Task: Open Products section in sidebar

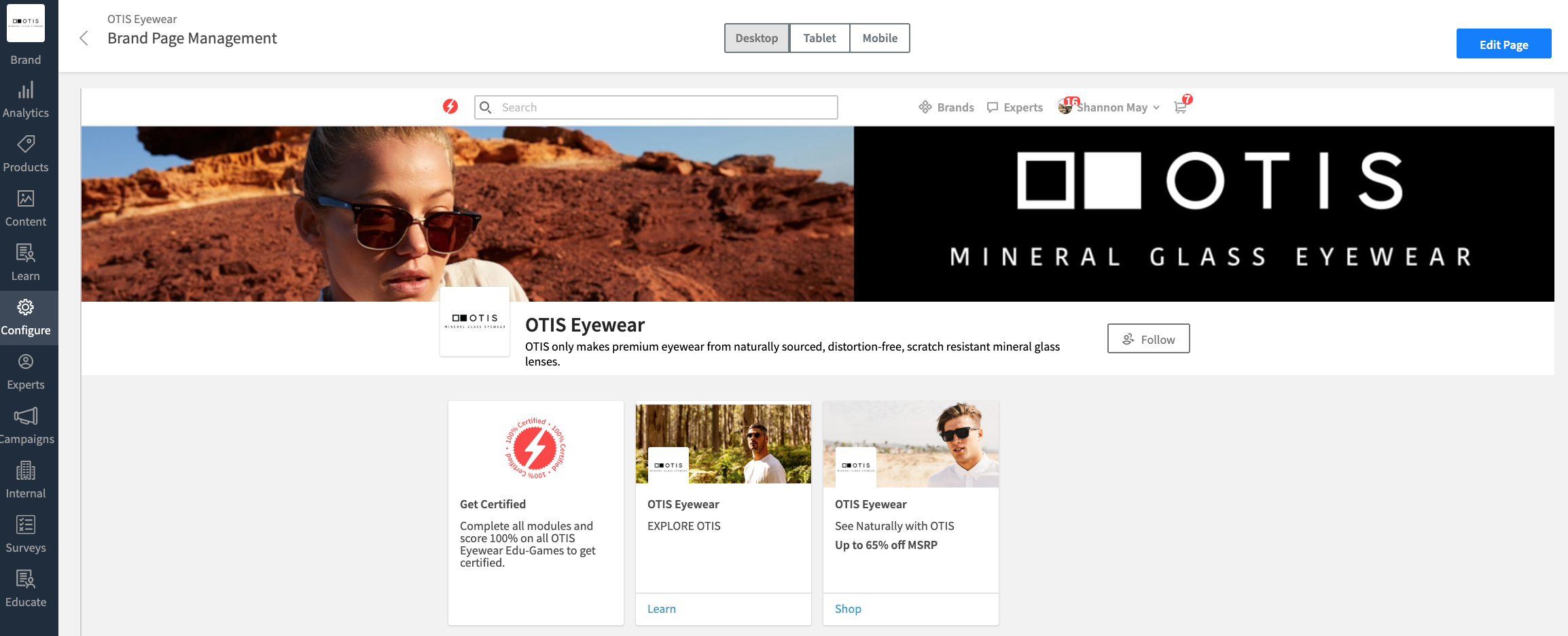Action: 26,154
